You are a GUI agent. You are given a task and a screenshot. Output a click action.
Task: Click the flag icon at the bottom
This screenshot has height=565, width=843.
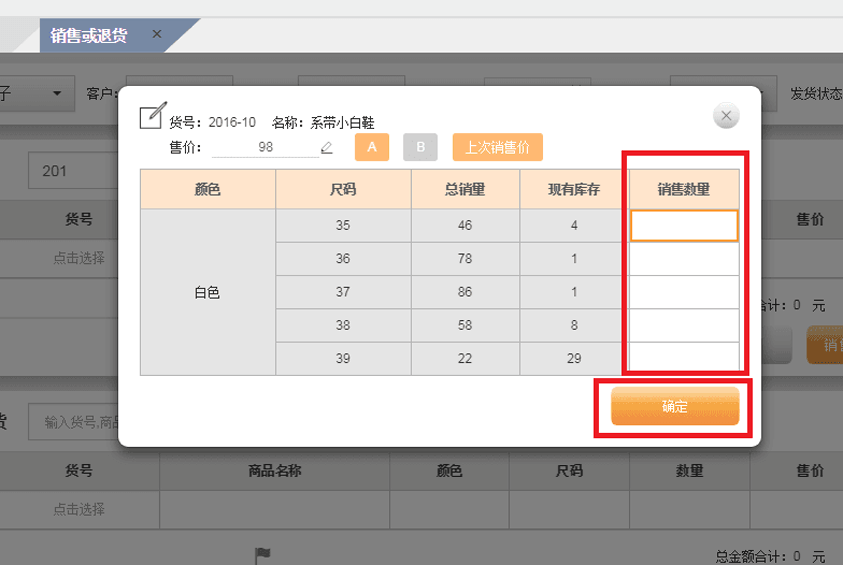(263, 554)
